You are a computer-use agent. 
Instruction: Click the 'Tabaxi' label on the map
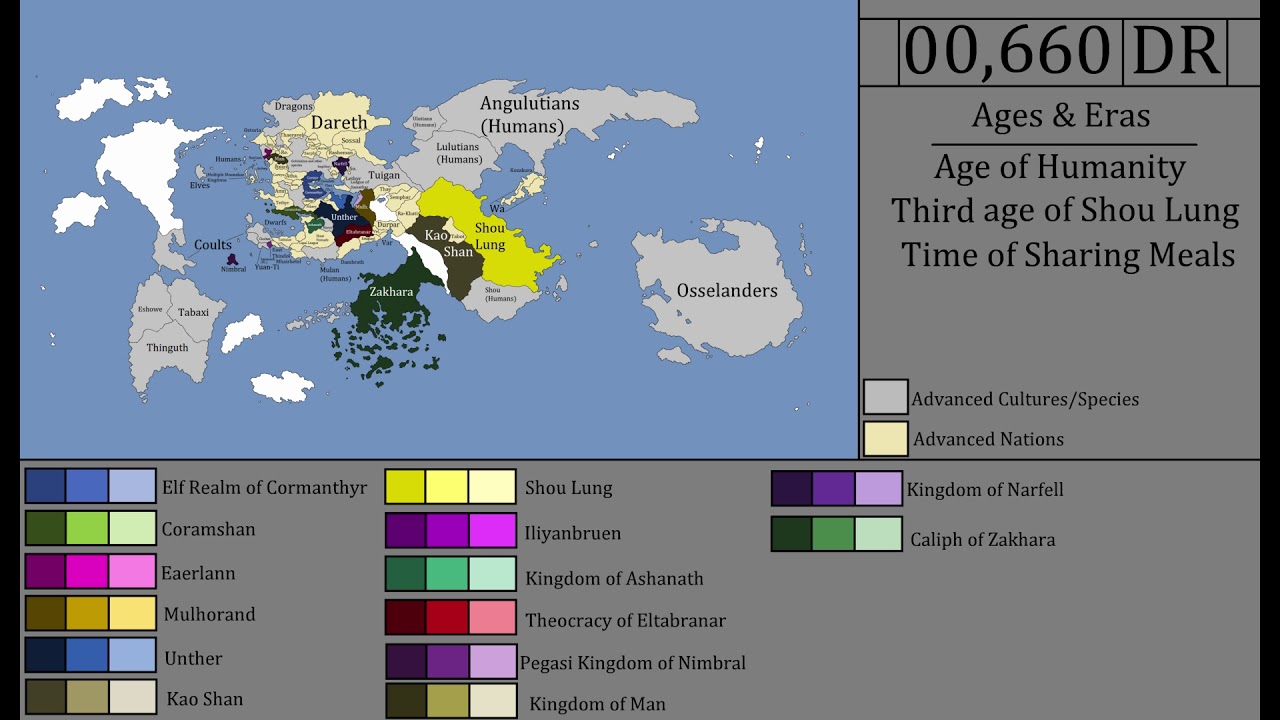[194, 312]
